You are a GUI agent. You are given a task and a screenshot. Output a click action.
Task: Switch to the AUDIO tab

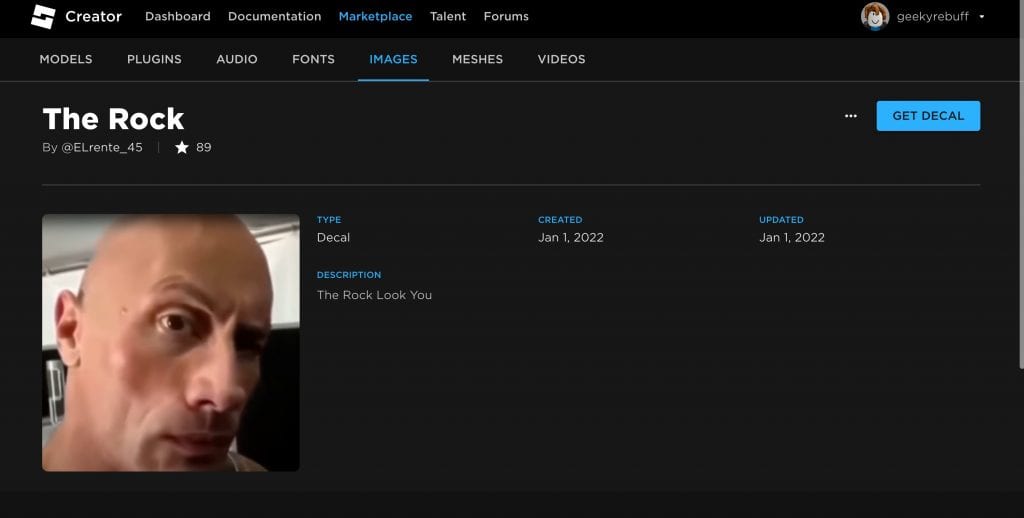click(x=237, y=59)
